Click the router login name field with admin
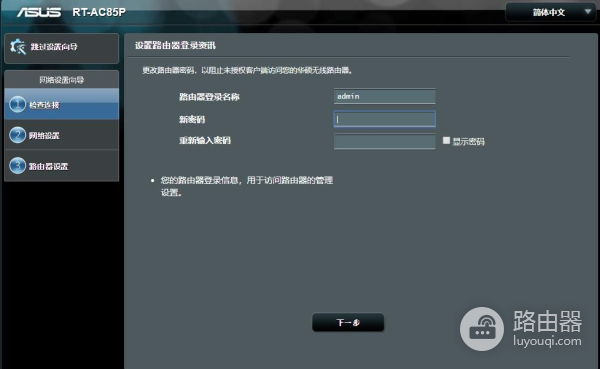The image size is (600, 369). [385, 96]
